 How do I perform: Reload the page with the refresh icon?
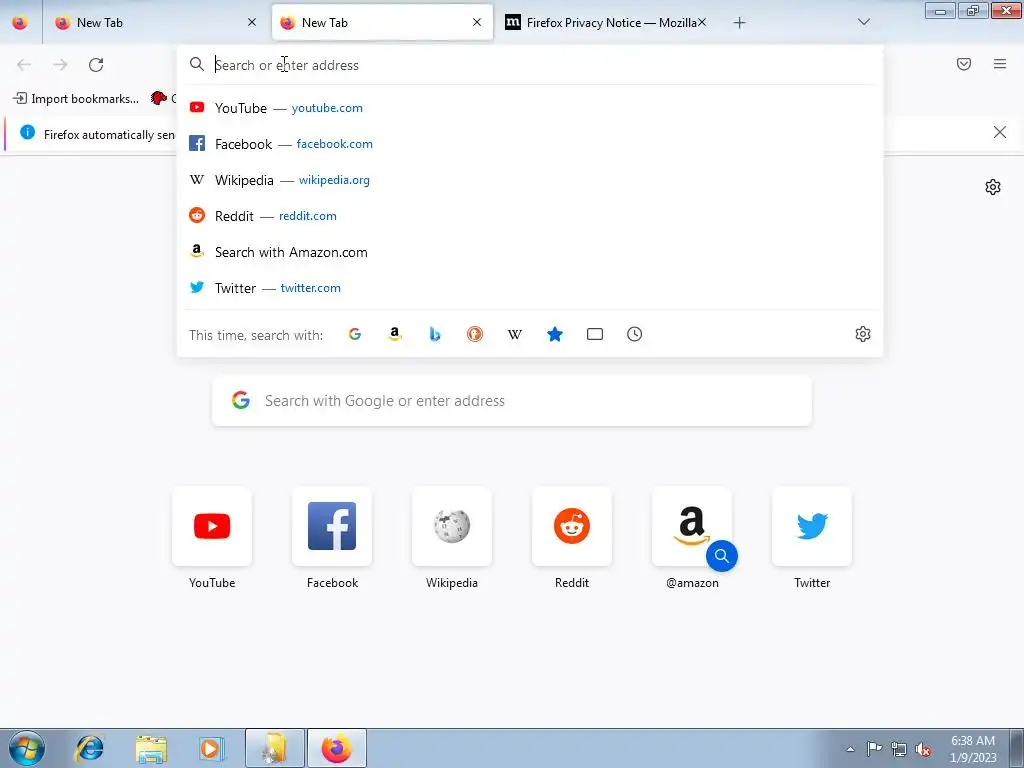tap(96, 65)
